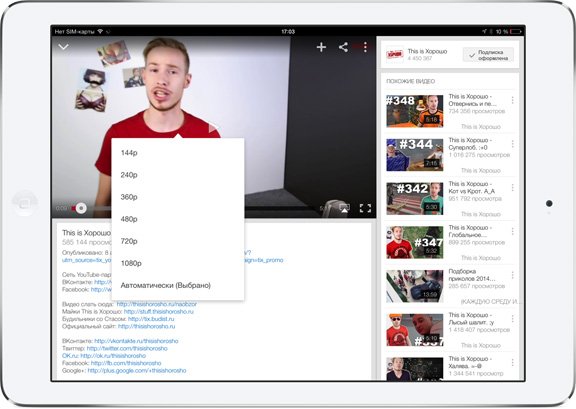Tap the 17:03 clock in the status bar

288,32
